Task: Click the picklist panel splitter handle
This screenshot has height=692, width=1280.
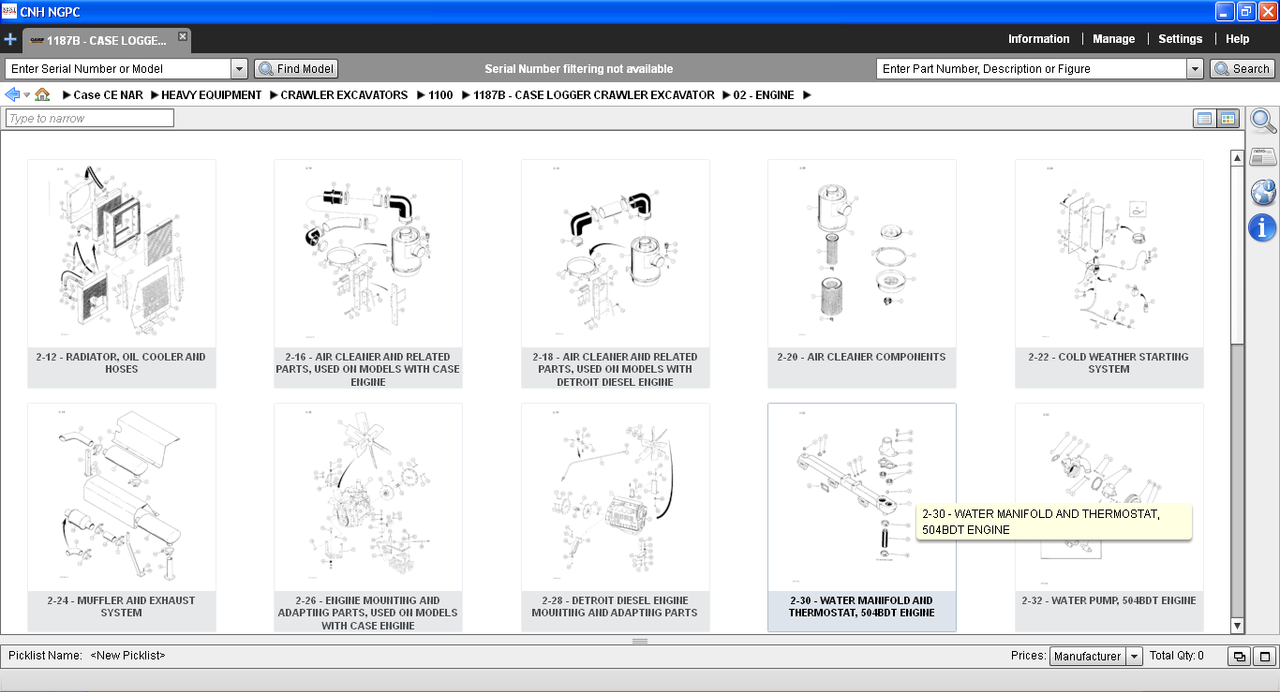Action: coord(640,641)
